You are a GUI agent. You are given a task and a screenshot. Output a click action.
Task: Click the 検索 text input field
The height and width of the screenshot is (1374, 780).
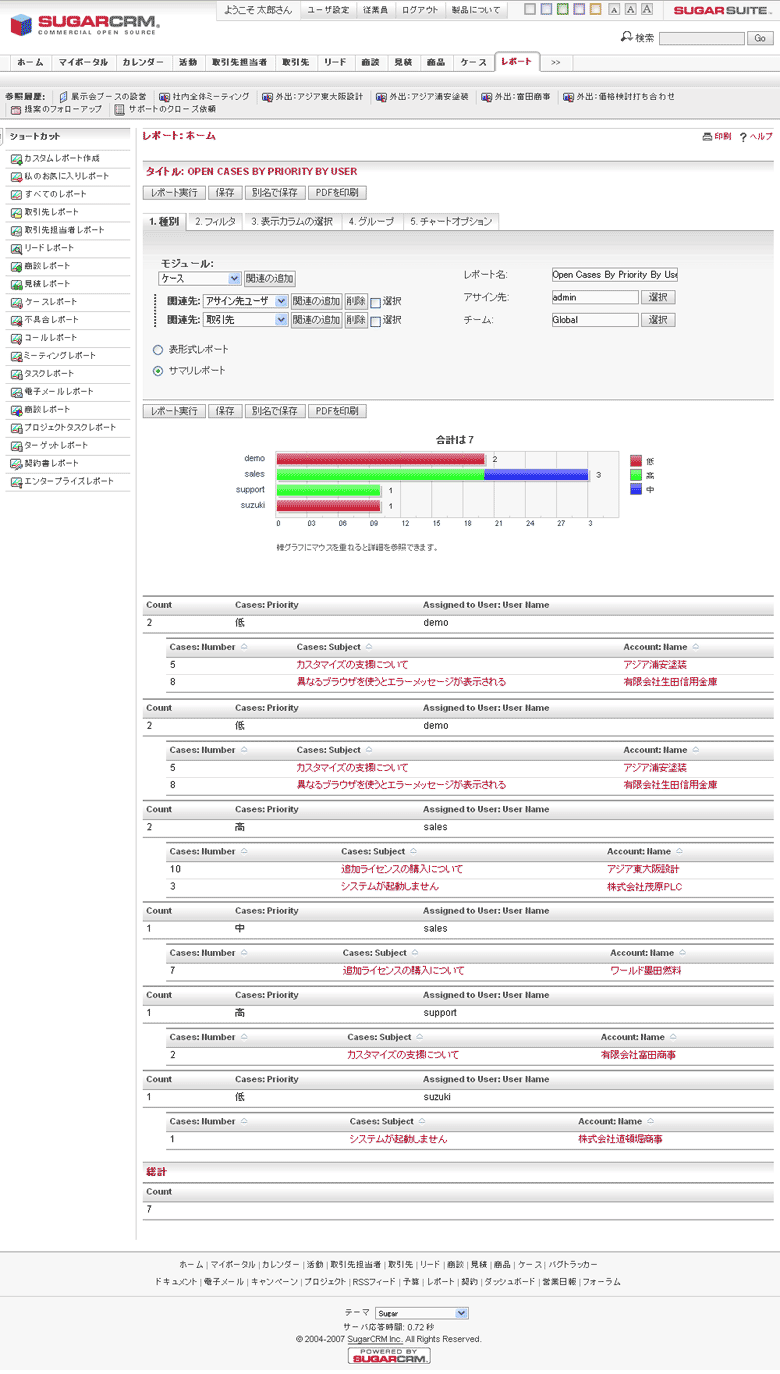[701, 38]
